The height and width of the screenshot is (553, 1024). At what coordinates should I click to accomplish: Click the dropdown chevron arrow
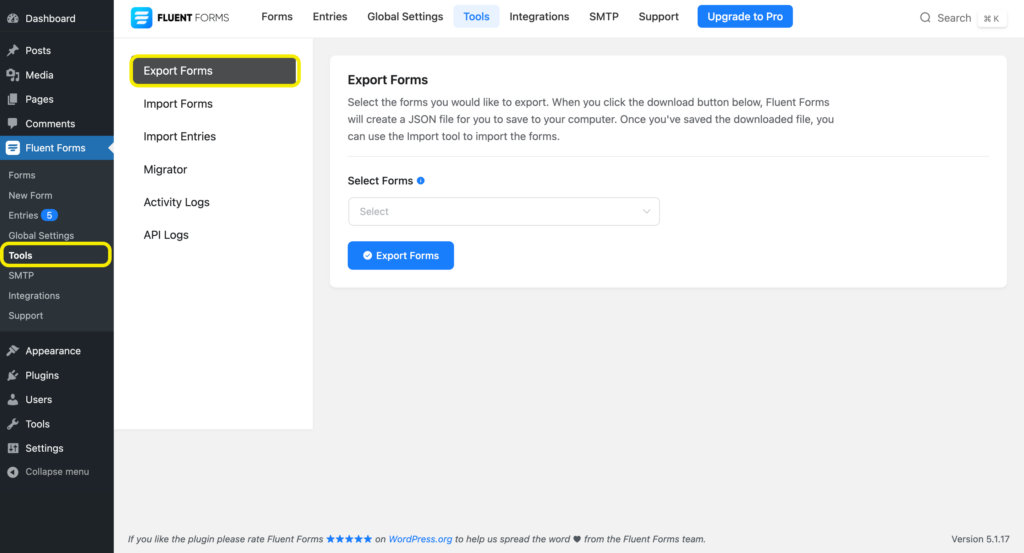click(x=646, y=211)
